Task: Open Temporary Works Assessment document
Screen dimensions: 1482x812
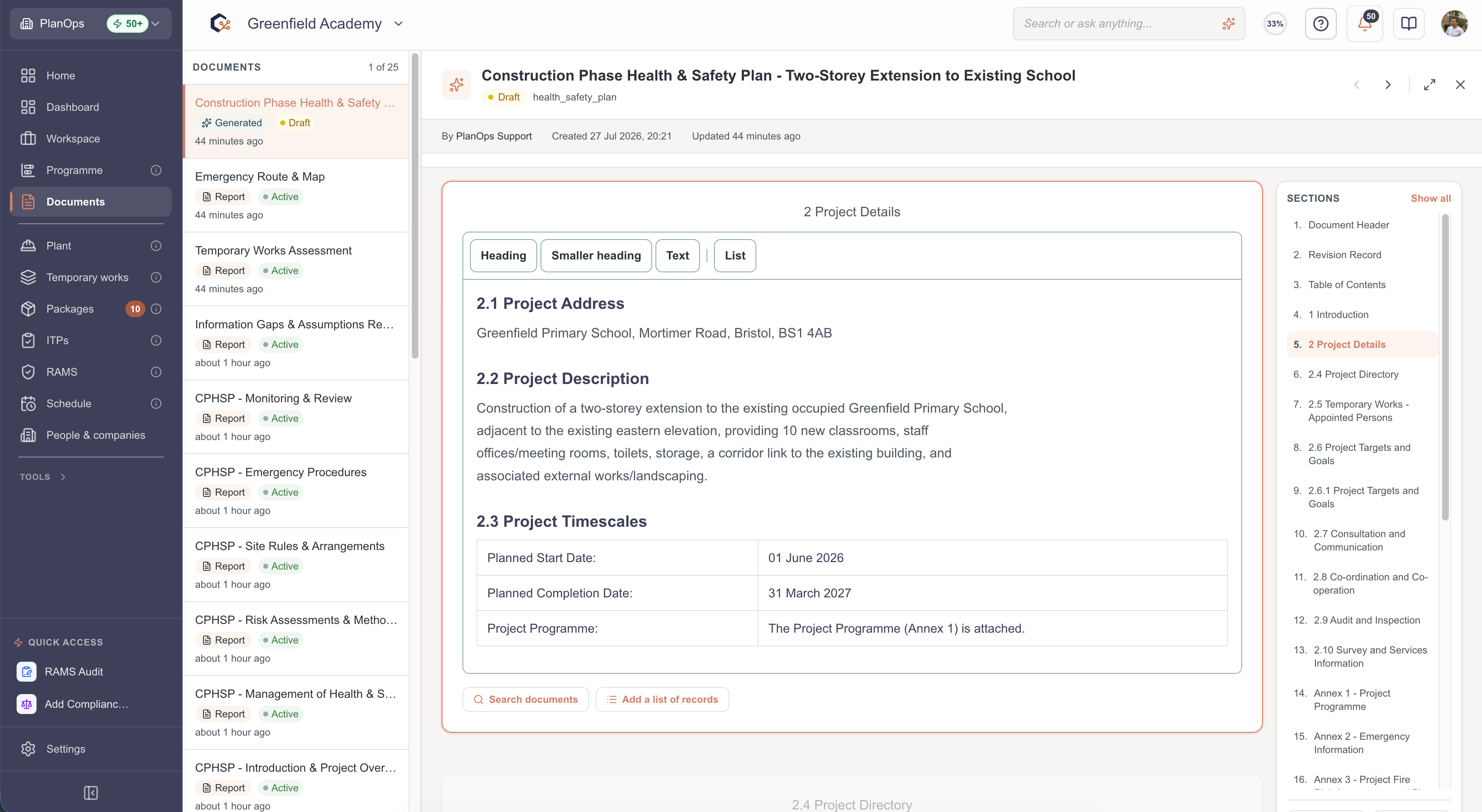Action: coord(296,269)
